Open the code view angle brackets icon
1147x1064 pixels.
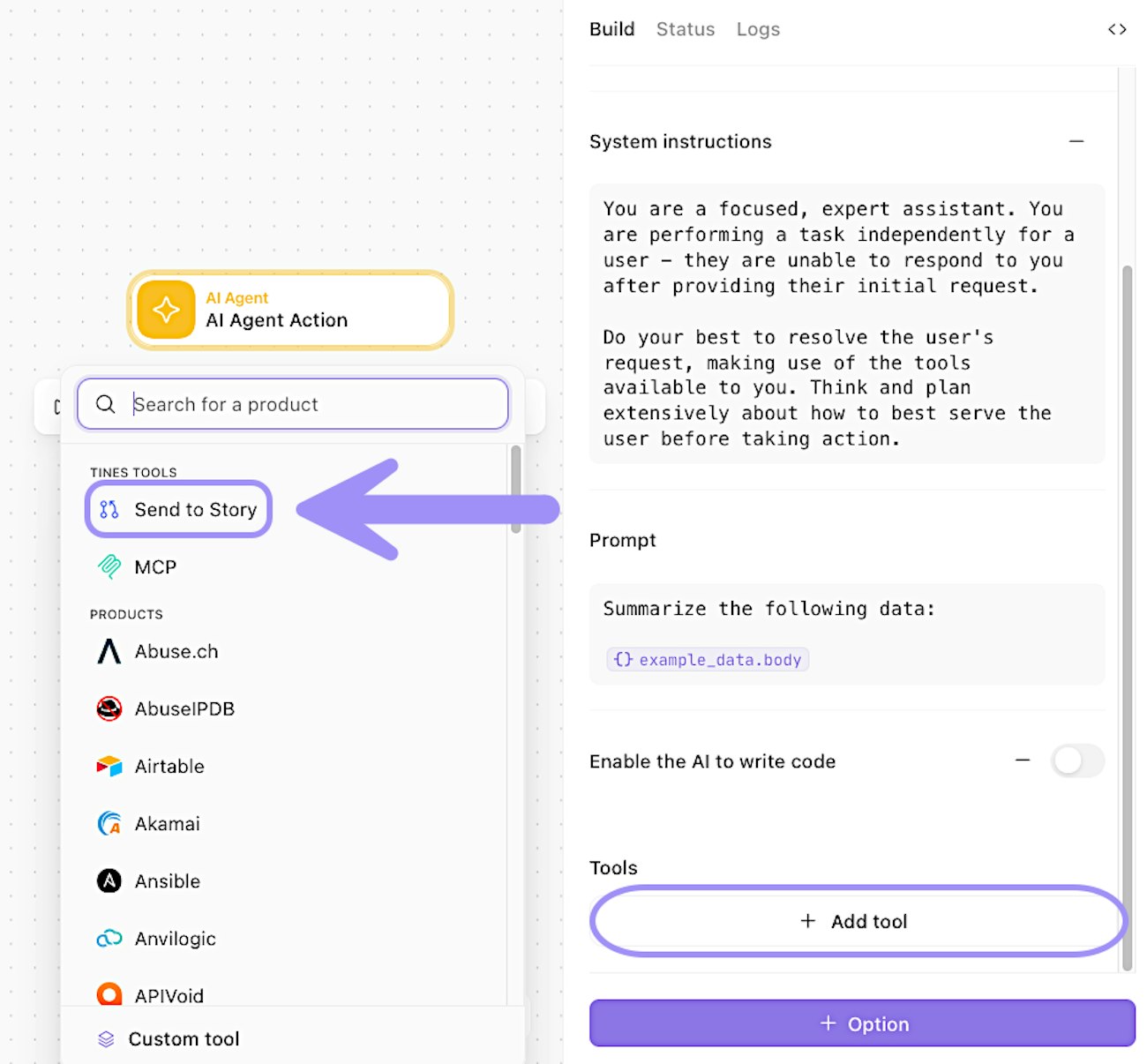coord(1117,29)
